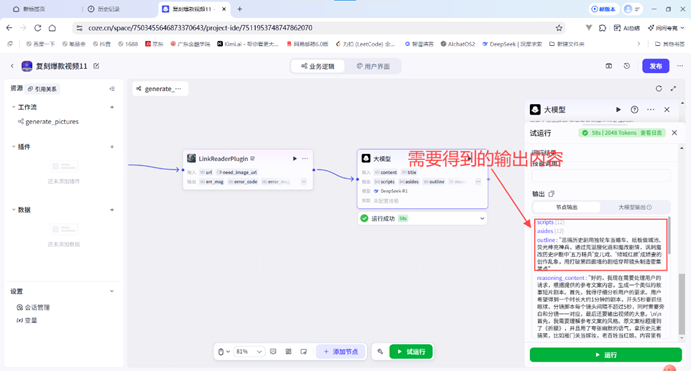
Task: Open a new browser tab
Action: (240, 9)
